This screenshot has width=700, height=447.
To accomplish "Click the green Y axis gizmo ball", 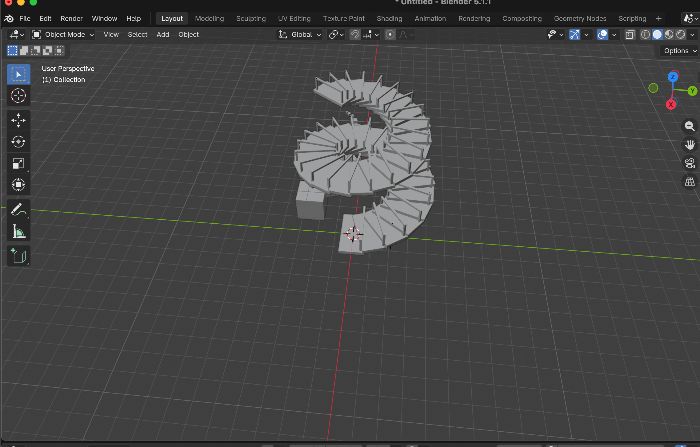I will click(692, 91).
